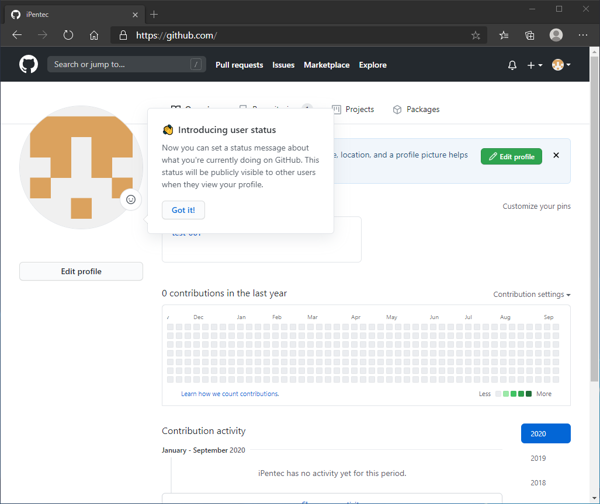Switch to the Projects tab
This screenshot has height=504, width=600.
pyautogui.click(x=353, y=109)
